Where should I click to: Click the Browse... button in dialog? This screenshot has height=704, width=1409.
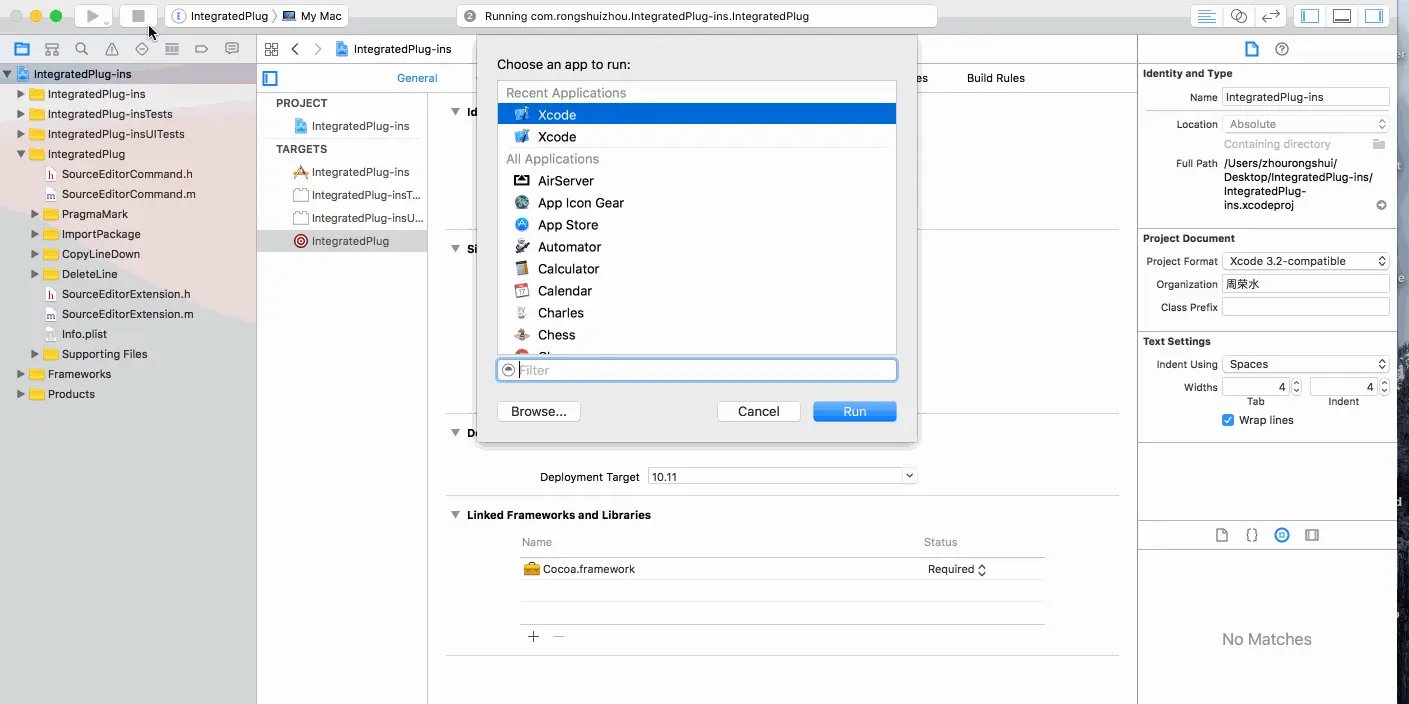(539, 411)
